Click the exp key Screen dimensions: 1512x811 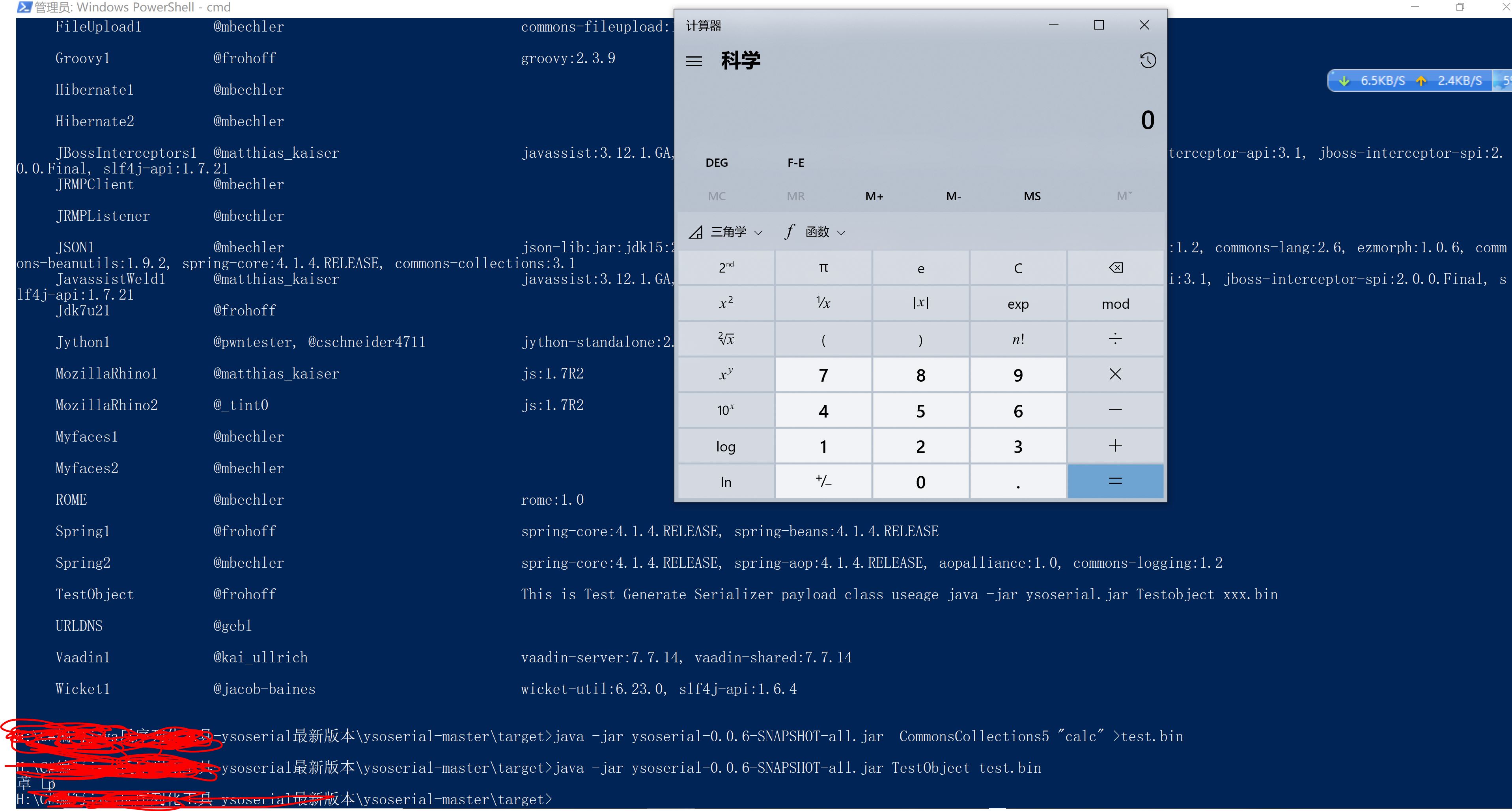[x=1018, y=304]
